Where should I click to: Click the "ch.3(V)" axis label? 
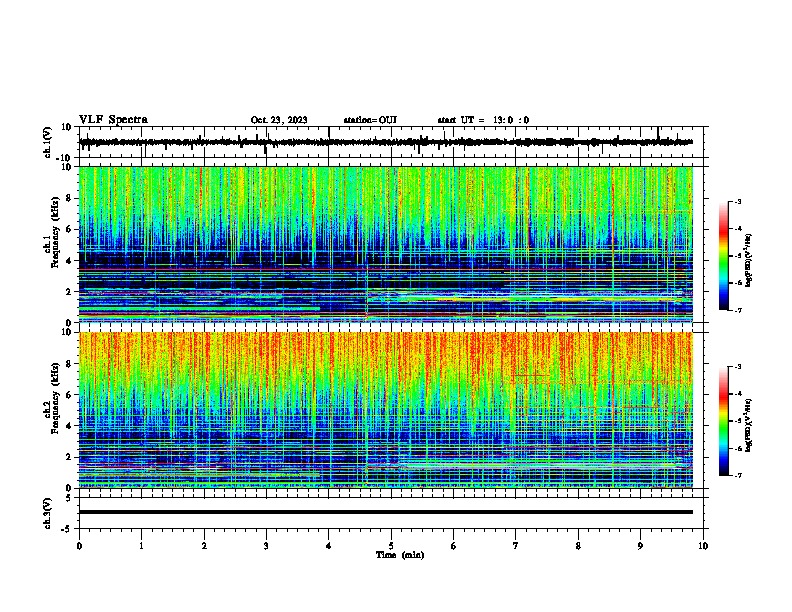[x=47, y=514]
